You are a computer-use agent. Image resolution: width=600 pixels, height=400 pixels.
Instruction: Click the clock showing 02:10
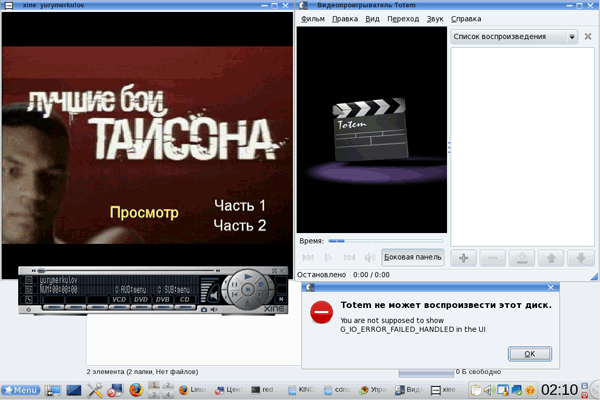(x=559, y=390)
